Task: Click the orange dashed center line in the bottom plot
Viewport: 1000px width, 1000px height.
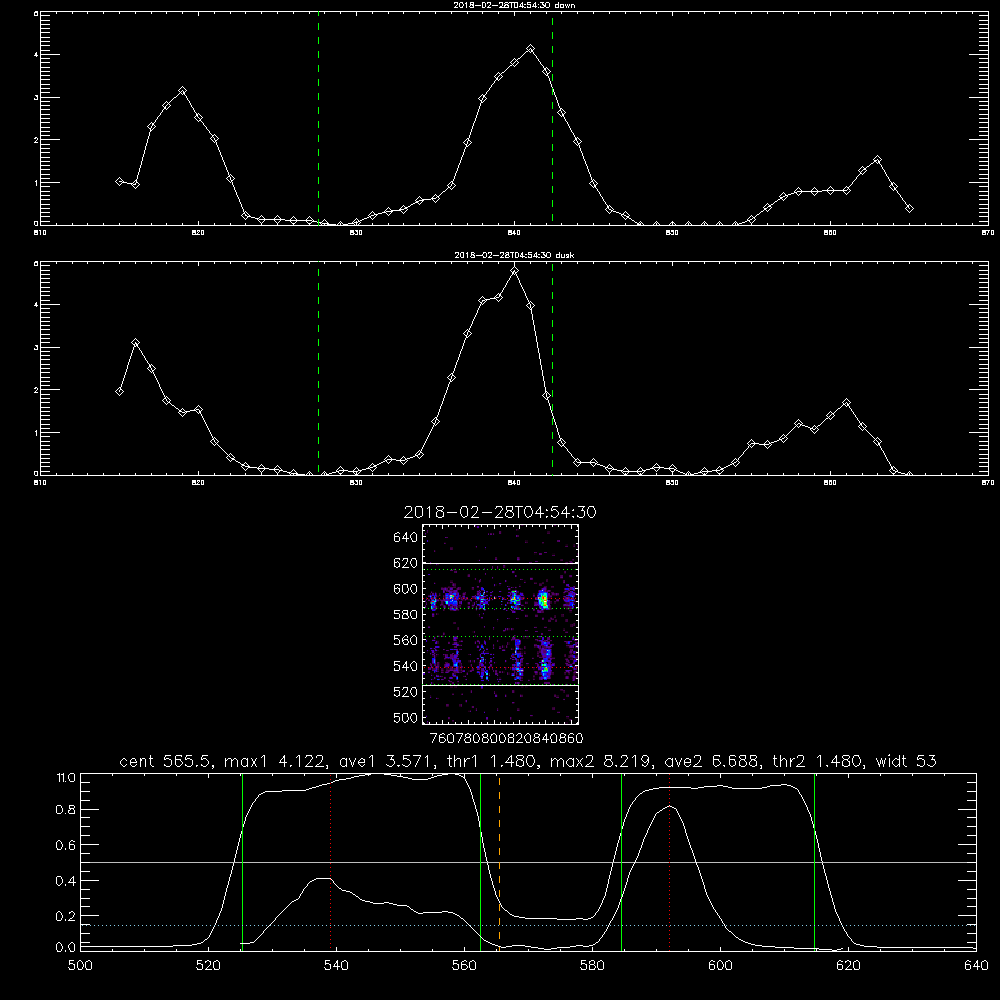Action: click(x=499, y=861)
